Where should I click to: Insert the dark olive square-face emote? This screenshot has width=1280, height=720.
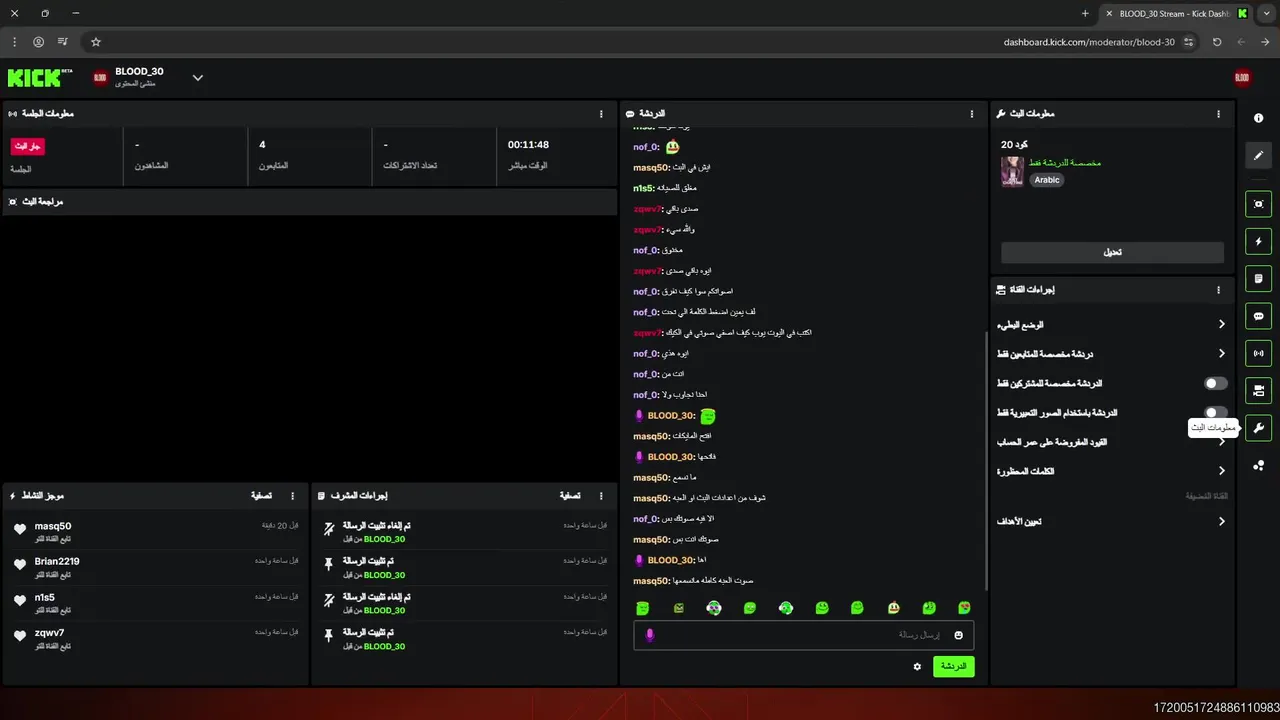[678, 608]
